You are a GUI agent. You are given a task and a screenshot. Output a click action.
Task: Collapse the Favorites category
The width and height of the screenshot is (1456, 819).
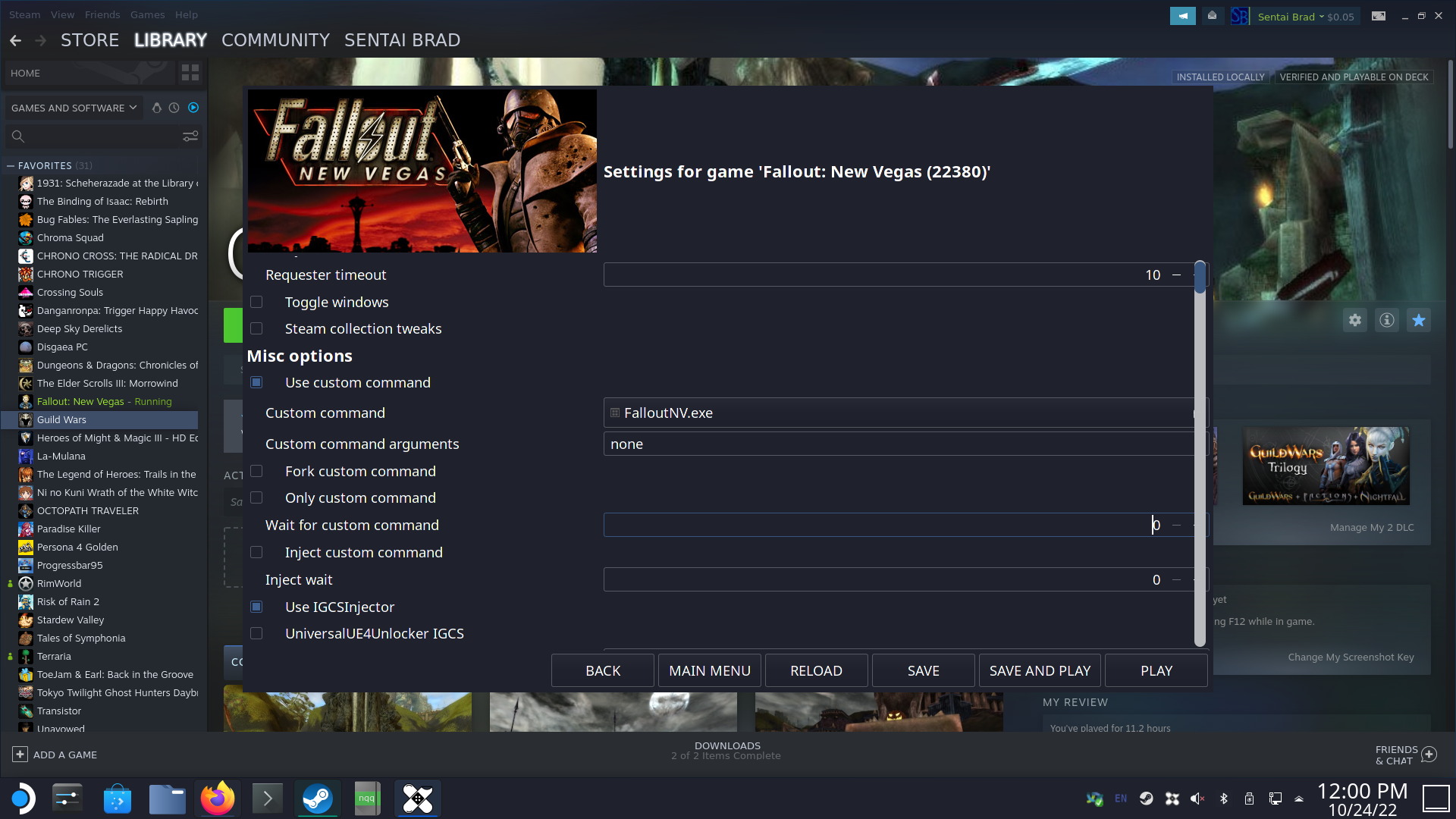point(11,165)
